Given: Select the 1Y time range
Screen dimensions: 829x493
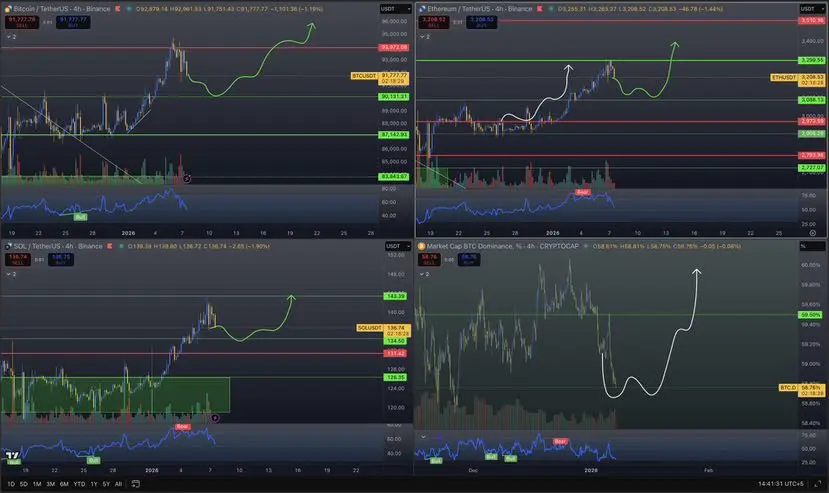Looking at the screenshot, I should (x=94, y=484).
